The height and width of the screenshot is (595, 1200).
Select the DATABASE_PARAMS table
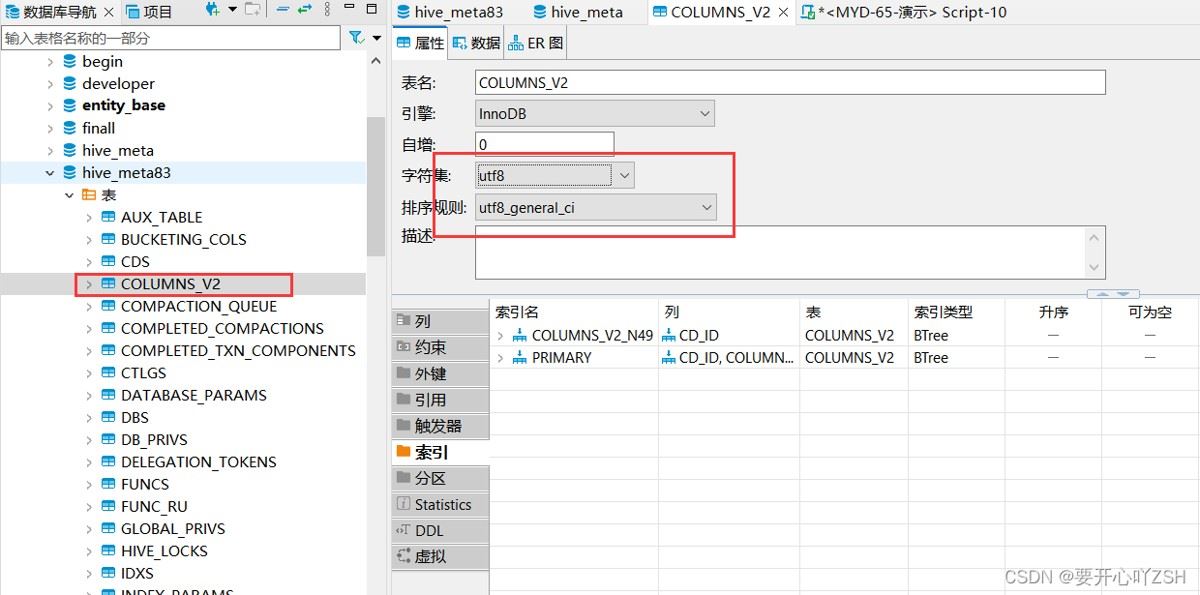pos(193,396)
